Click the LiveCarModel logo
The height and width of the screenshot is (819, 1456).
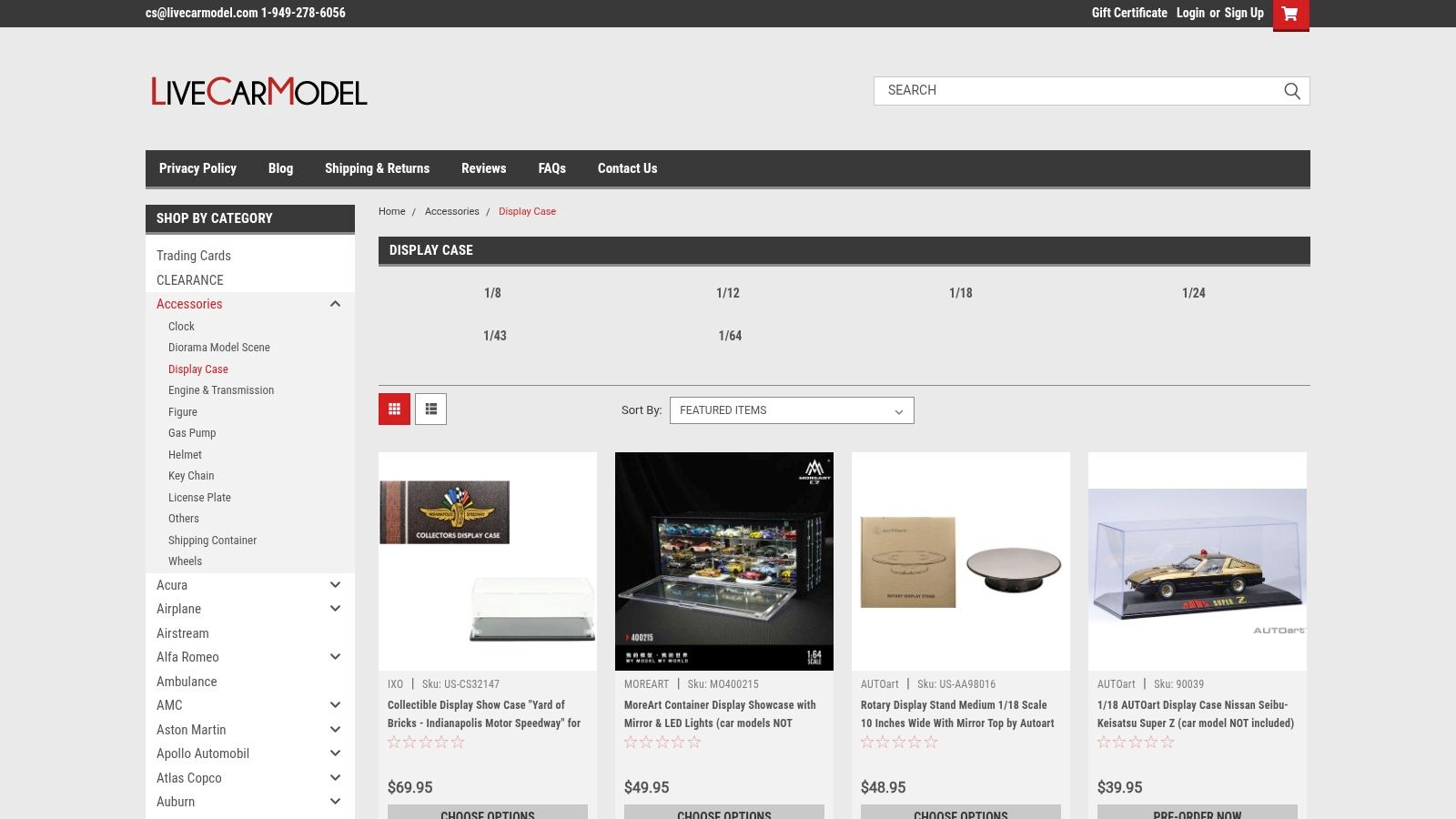click(259, 92)
